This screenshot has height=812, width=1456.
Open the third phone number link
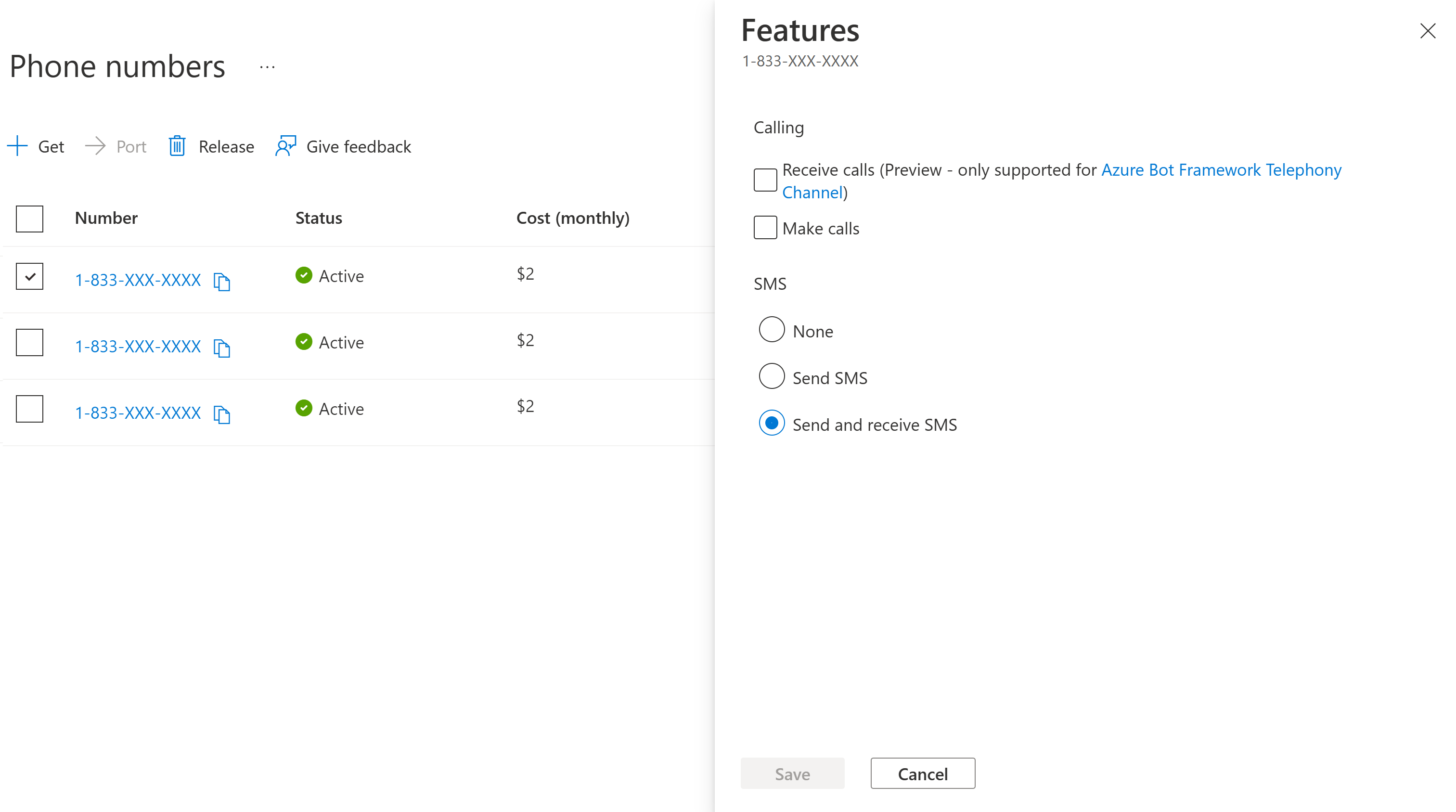click(137, 412)
